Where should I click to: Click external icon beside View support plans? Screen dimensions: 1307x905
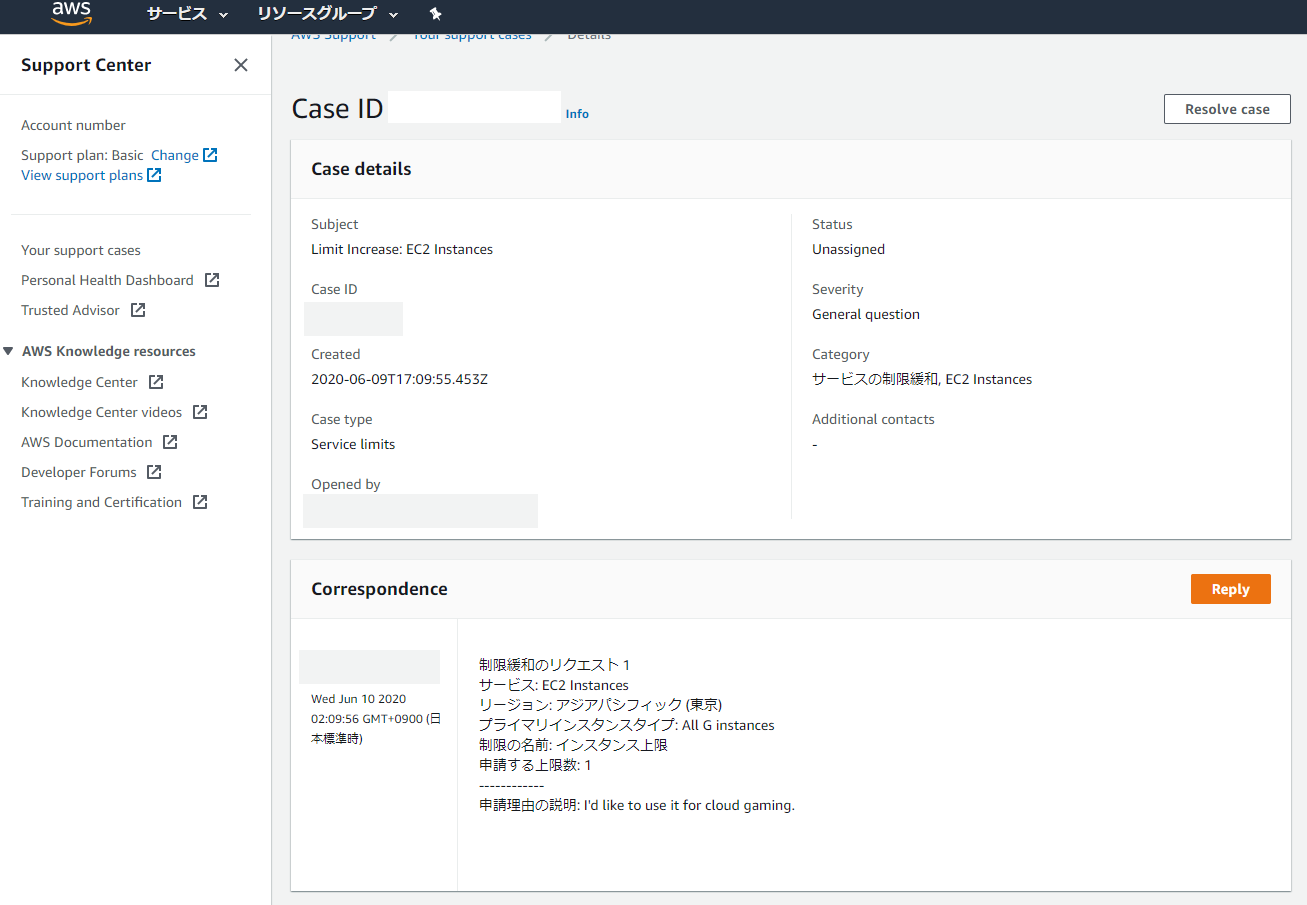(154, 175)
